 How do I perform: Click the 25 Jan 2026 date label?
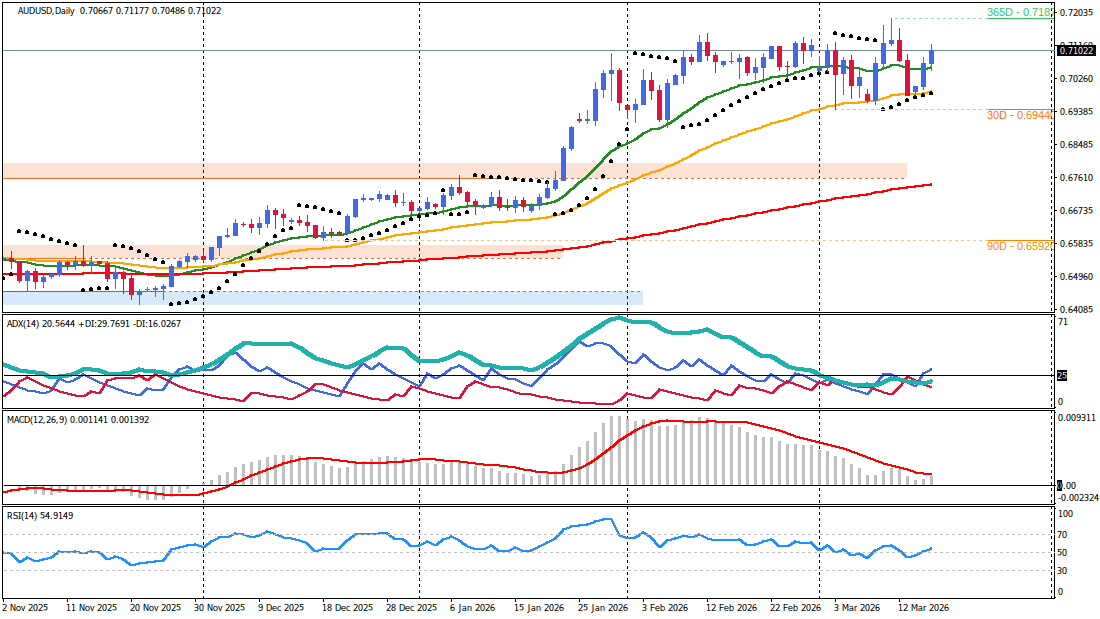603,607
